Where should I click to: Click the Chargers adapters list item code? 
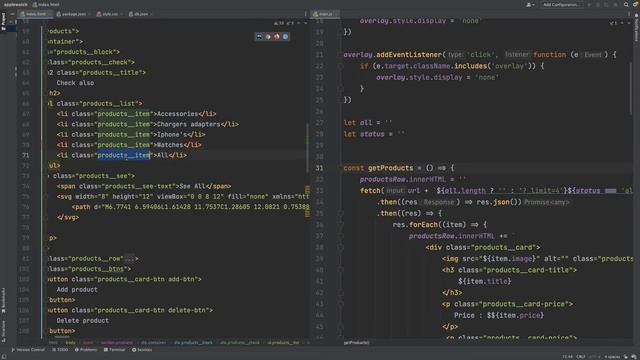coord(147,124)
